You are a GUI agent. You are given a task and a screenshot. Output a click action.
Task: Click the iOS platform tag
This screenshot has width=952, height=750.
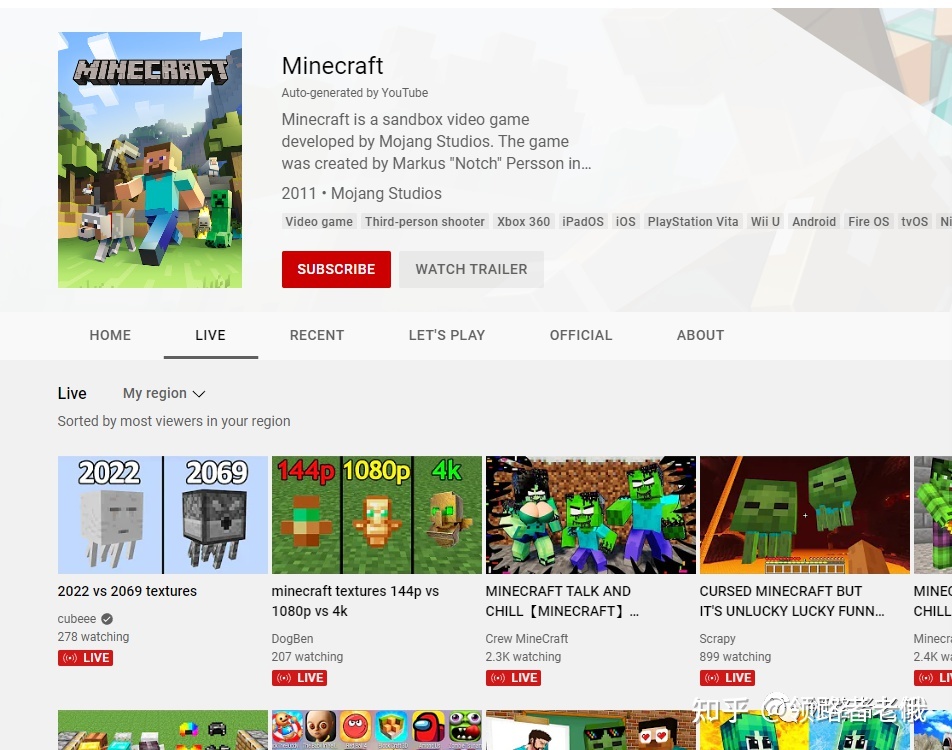[x=625, y=222]
